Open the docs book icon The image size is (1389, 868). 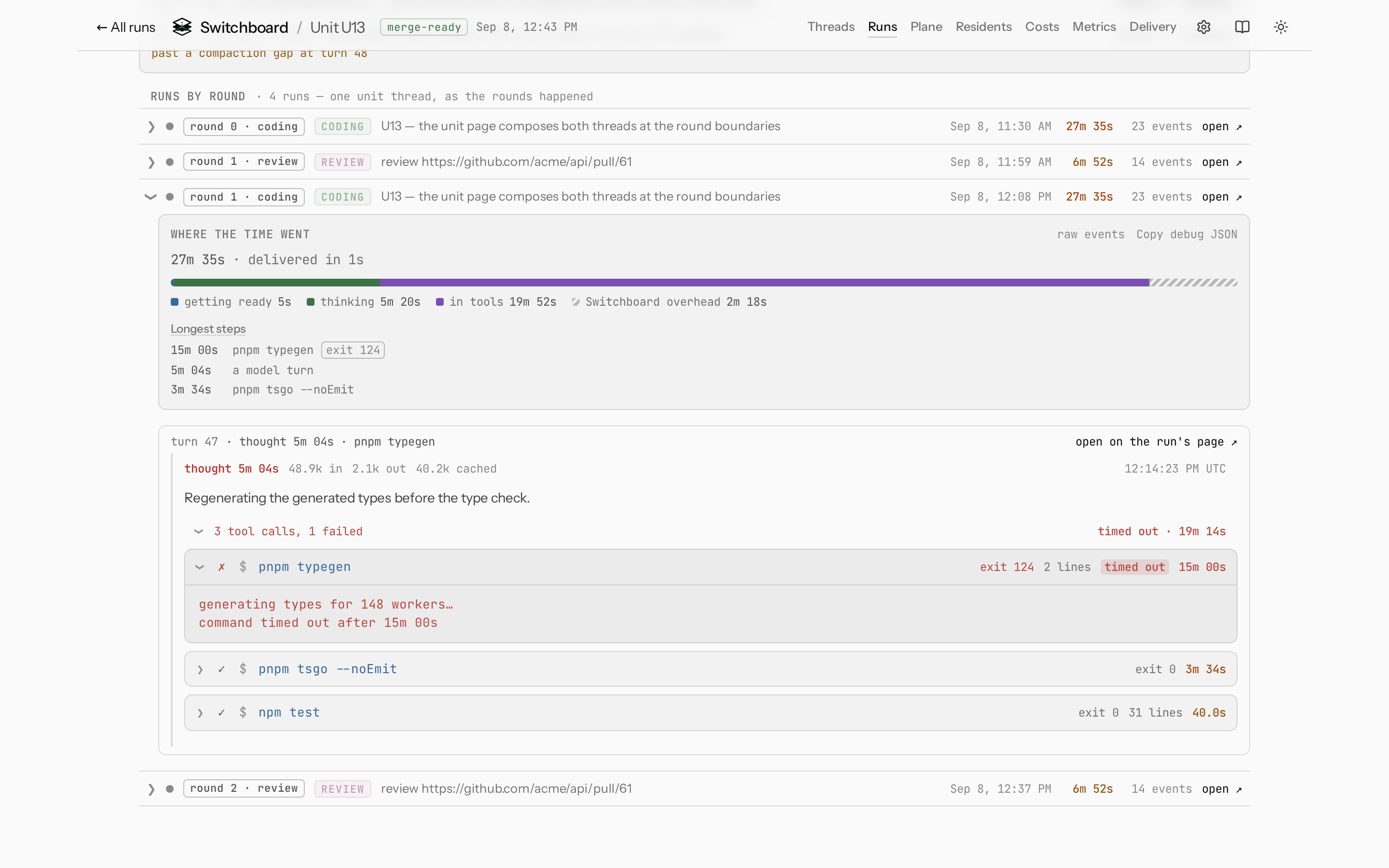[1242, 27]
